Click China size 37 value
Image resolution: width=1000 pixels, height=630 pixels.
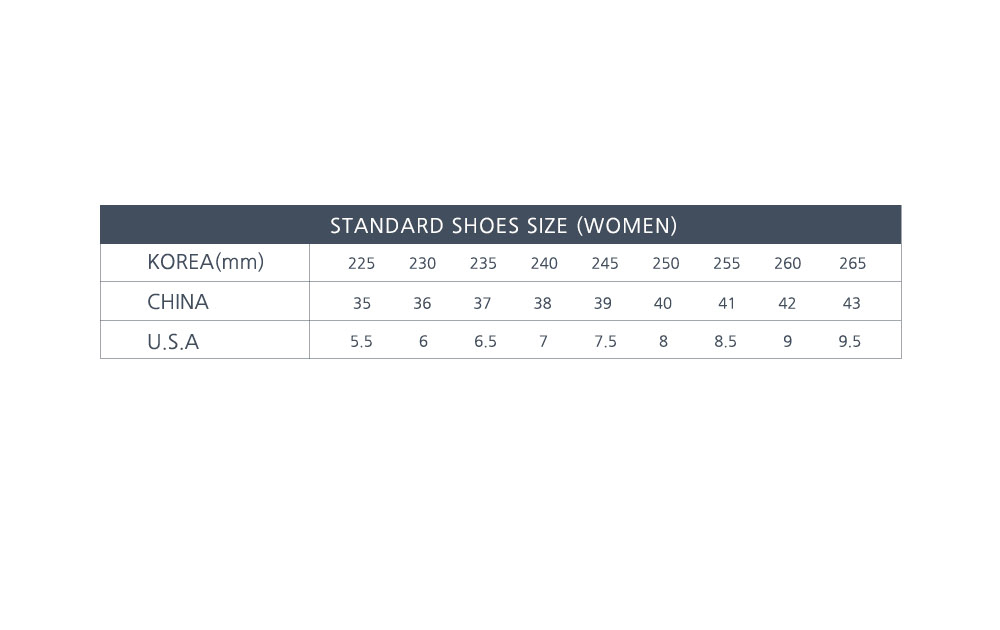[482, 303]
